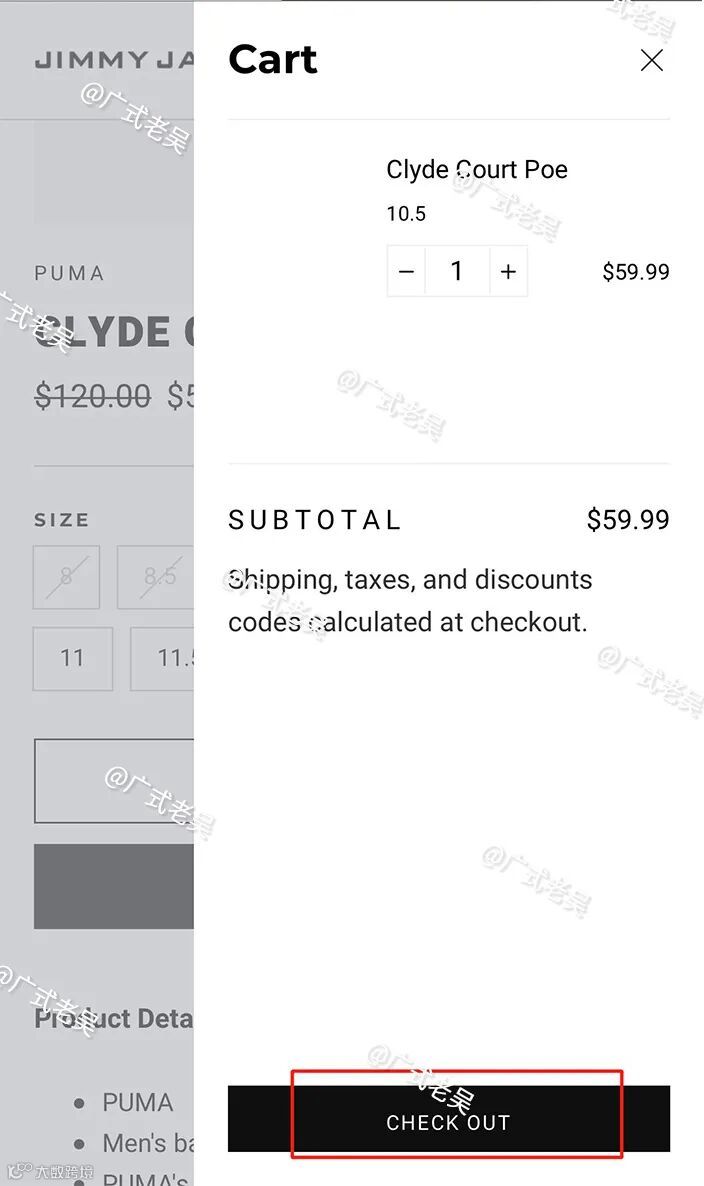Click the strikethrough $120.00 original price

(x=92, y=397)
